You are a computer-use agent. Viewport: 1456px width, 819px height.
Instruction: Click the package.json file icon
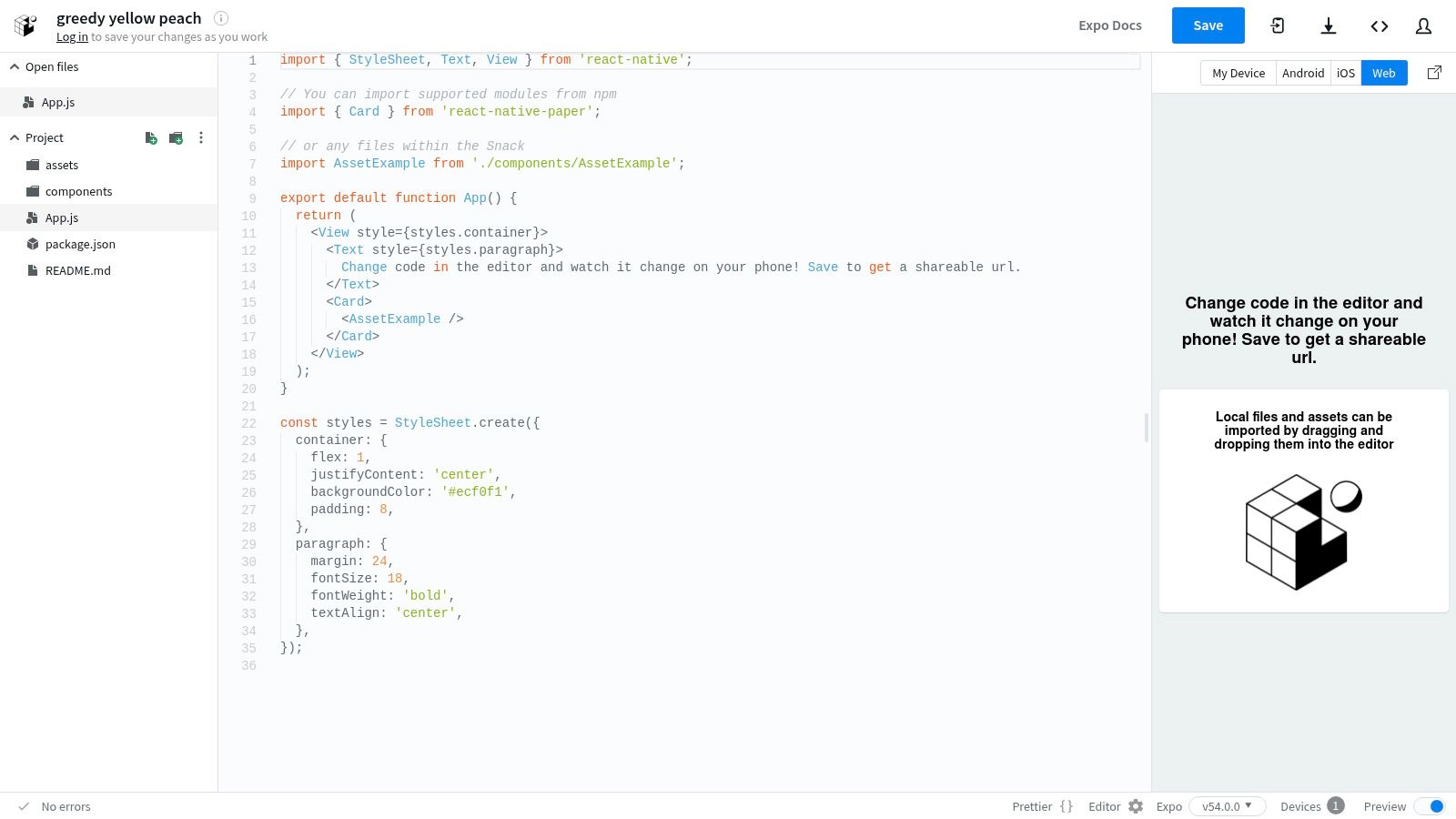pyautogui.click(x=33, y=244)
